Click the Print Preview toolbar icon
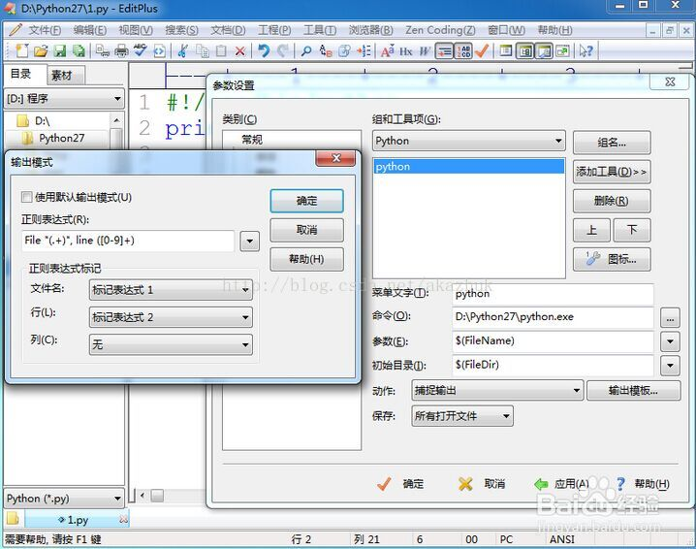Viewport: 696px width, 549px height. click(103, 51)
